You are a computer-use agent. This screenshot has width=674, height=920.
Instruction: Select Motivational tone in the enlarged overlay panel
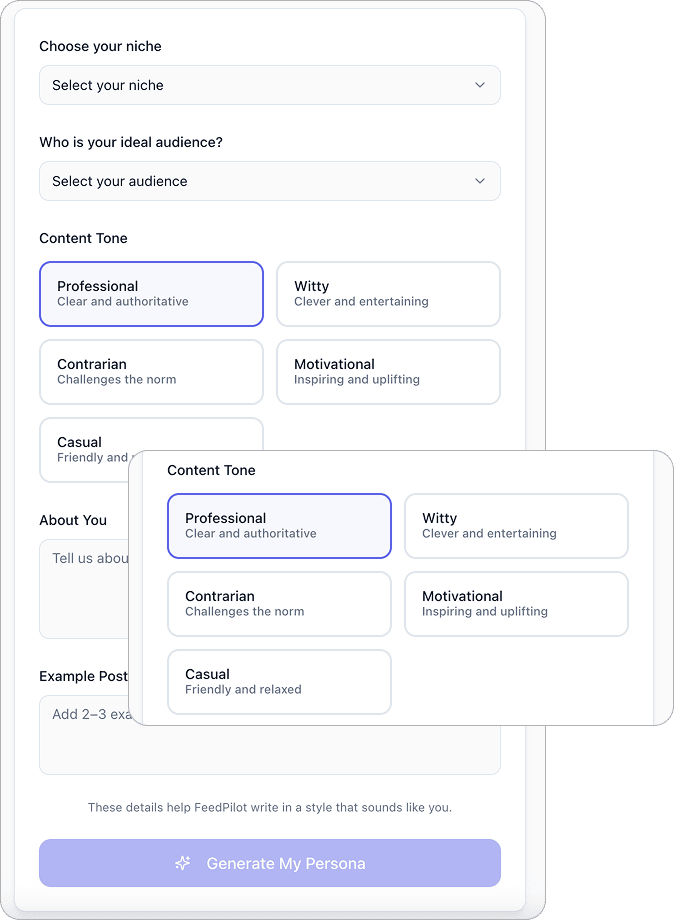click(516, 604)
